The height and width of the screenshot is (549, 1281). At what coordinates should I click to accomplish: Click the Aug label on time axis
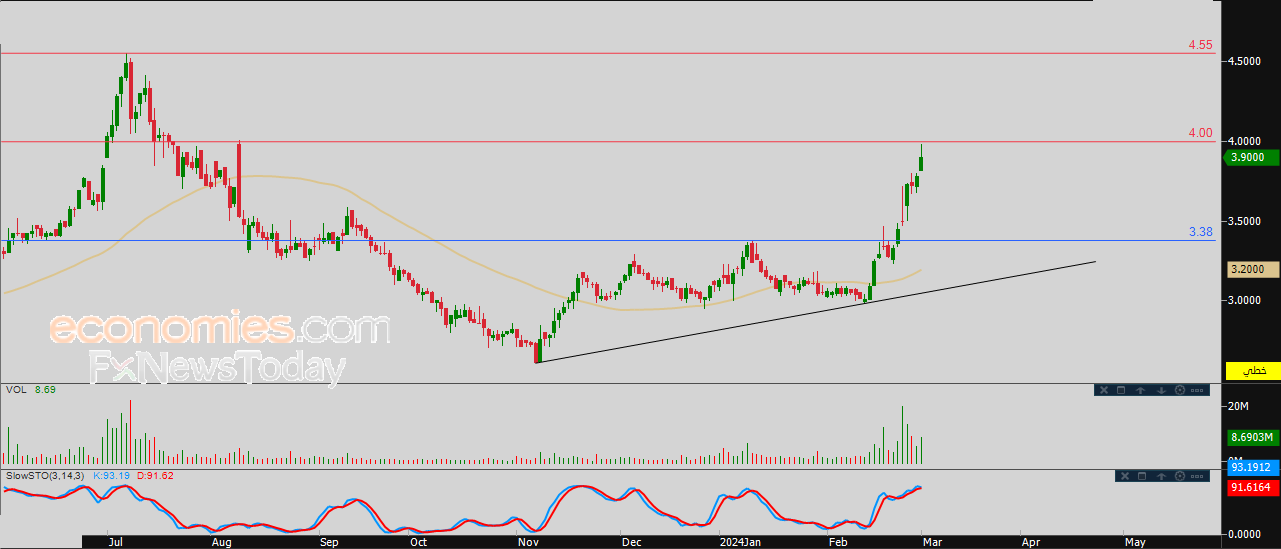[x=222, y=541]
